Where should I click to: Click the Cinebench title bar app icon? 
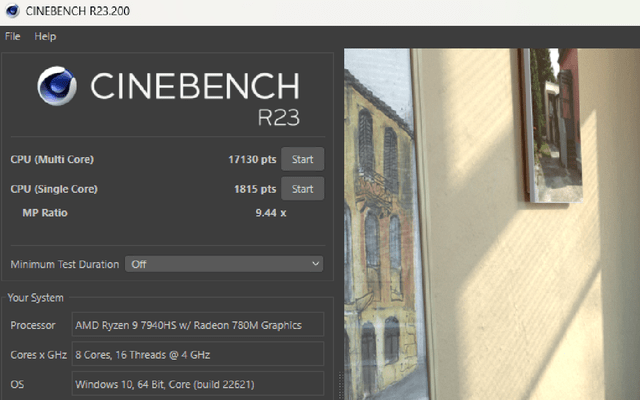[x=12, y=11]
